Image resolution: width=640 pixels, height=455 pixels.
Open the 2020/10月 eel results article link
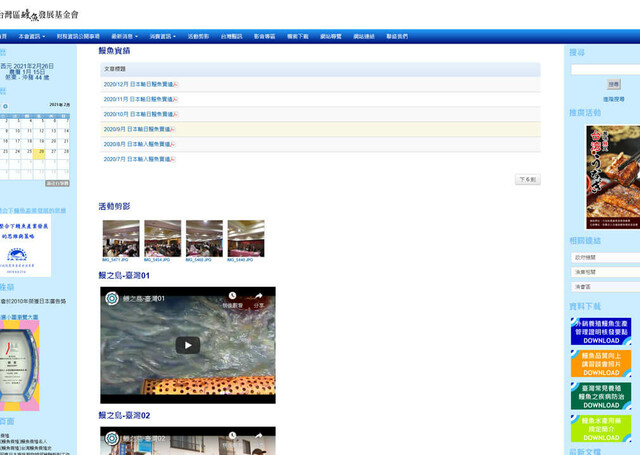pyautogui.click(x=138, y=115)
